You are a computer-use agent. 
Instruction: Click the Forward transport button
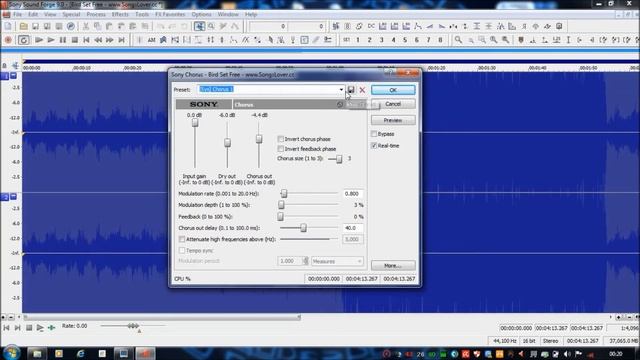[x=110, y=40]
